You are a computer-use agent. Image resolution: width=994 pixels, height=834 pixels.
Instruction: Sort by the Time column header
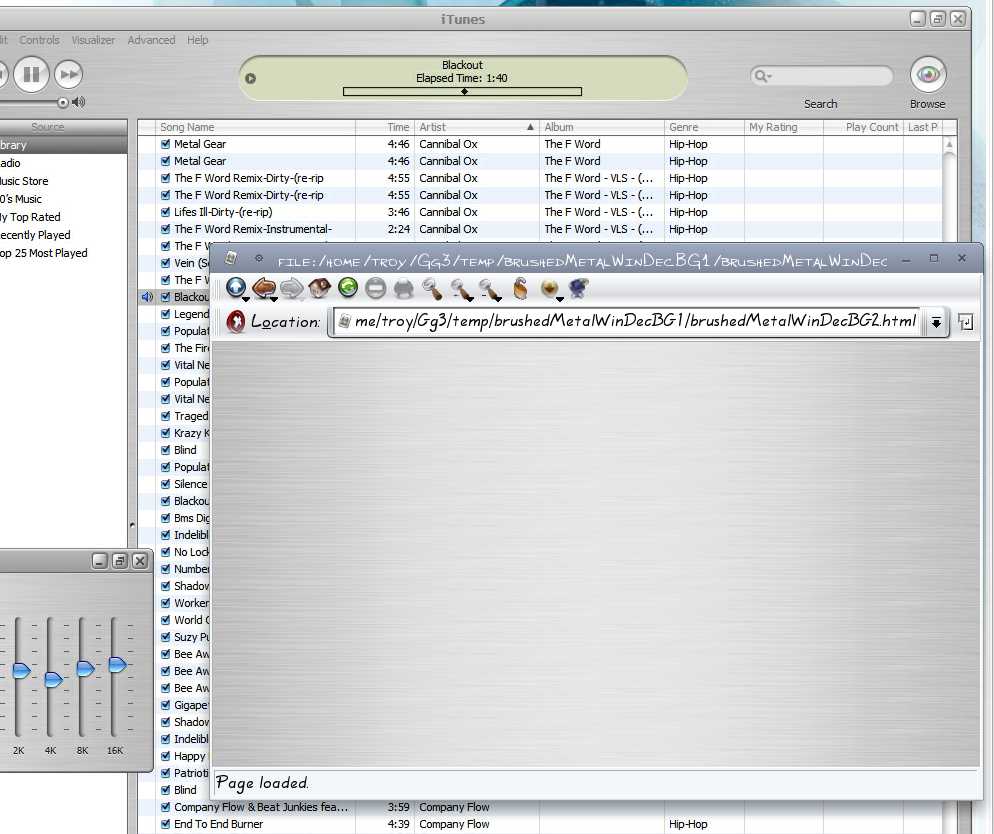pos(385,127)
